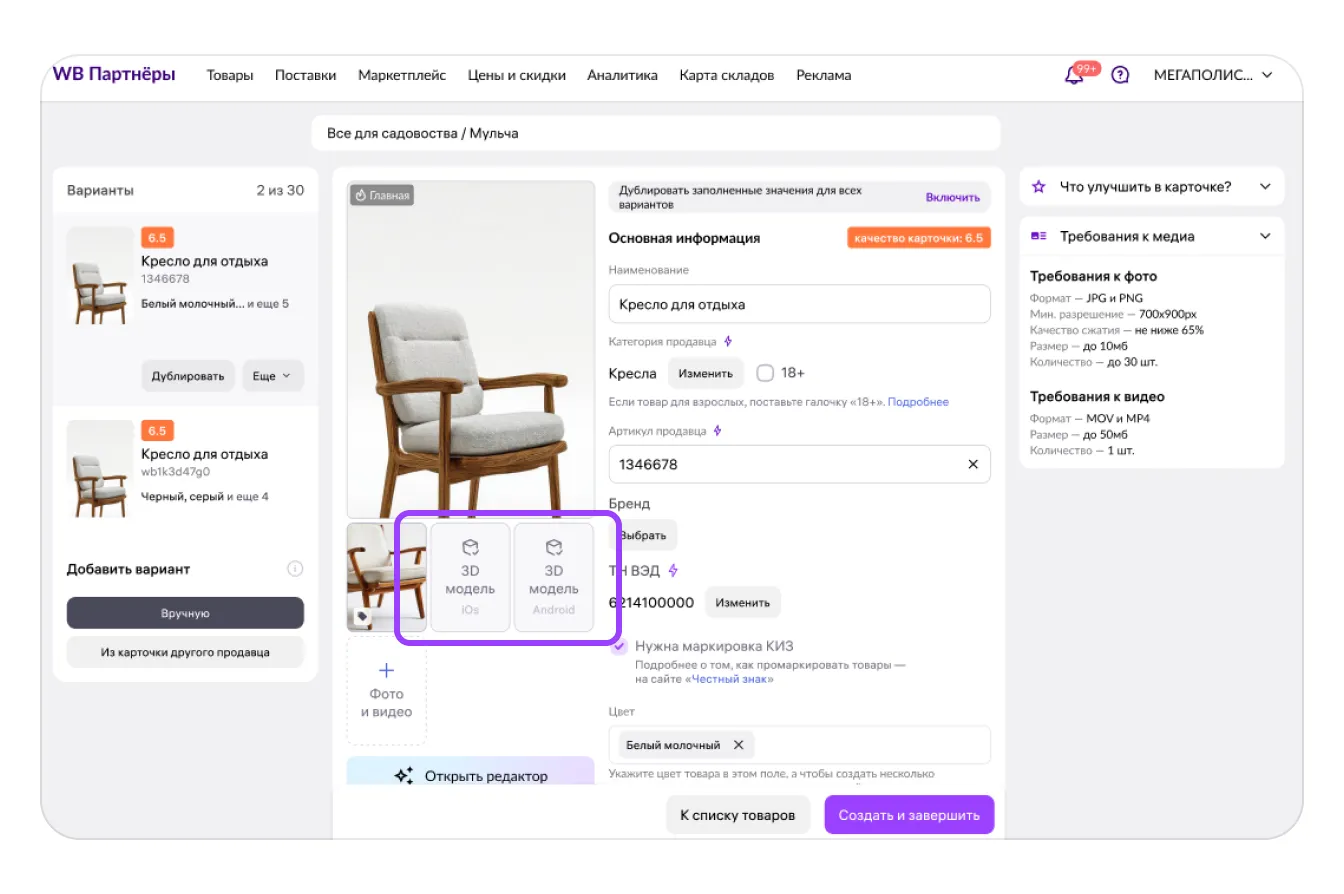Enable duplicating filled values via Включить
Viewport: 1344px width, 894px height.
[952, 197]
